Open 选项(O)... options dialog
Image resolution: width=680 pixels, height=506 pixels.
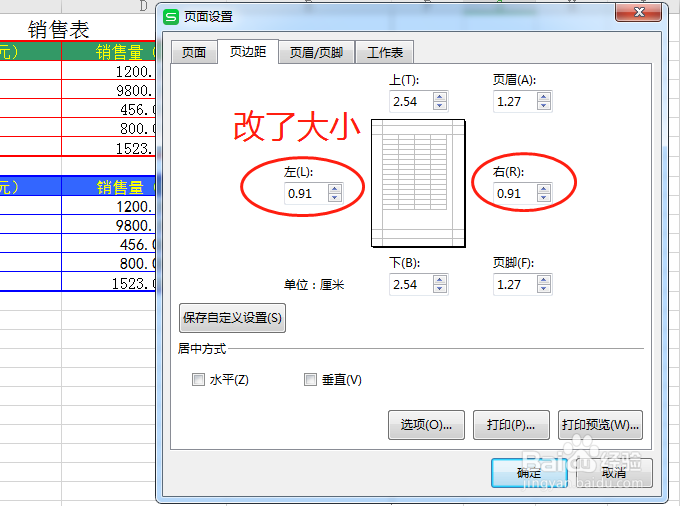pyautogui.click(x=426, y=425)
